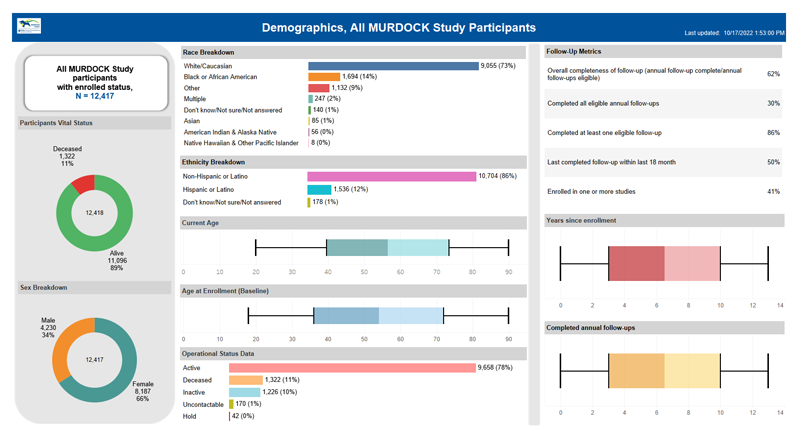Select the Active status bar
Image resolution: width=800 pixels, height=437 pixels.
(x=352, y=368)
